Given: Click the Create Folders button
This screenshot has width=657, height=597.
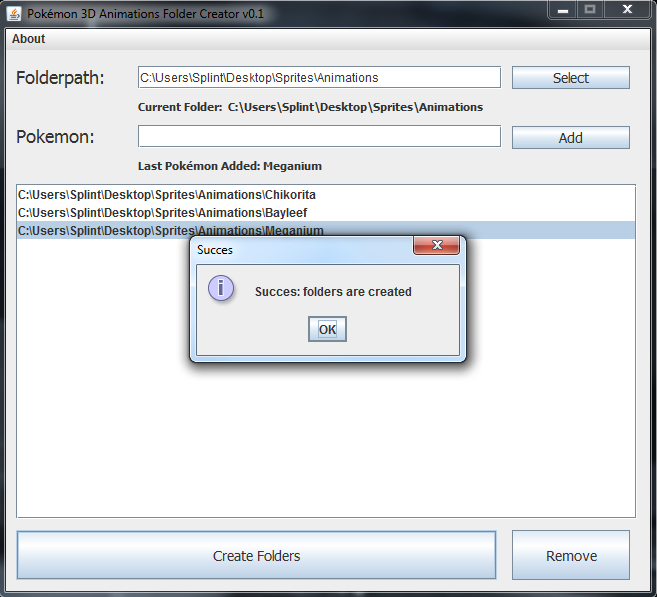Looking at the screenshot, I should (256, 556).
